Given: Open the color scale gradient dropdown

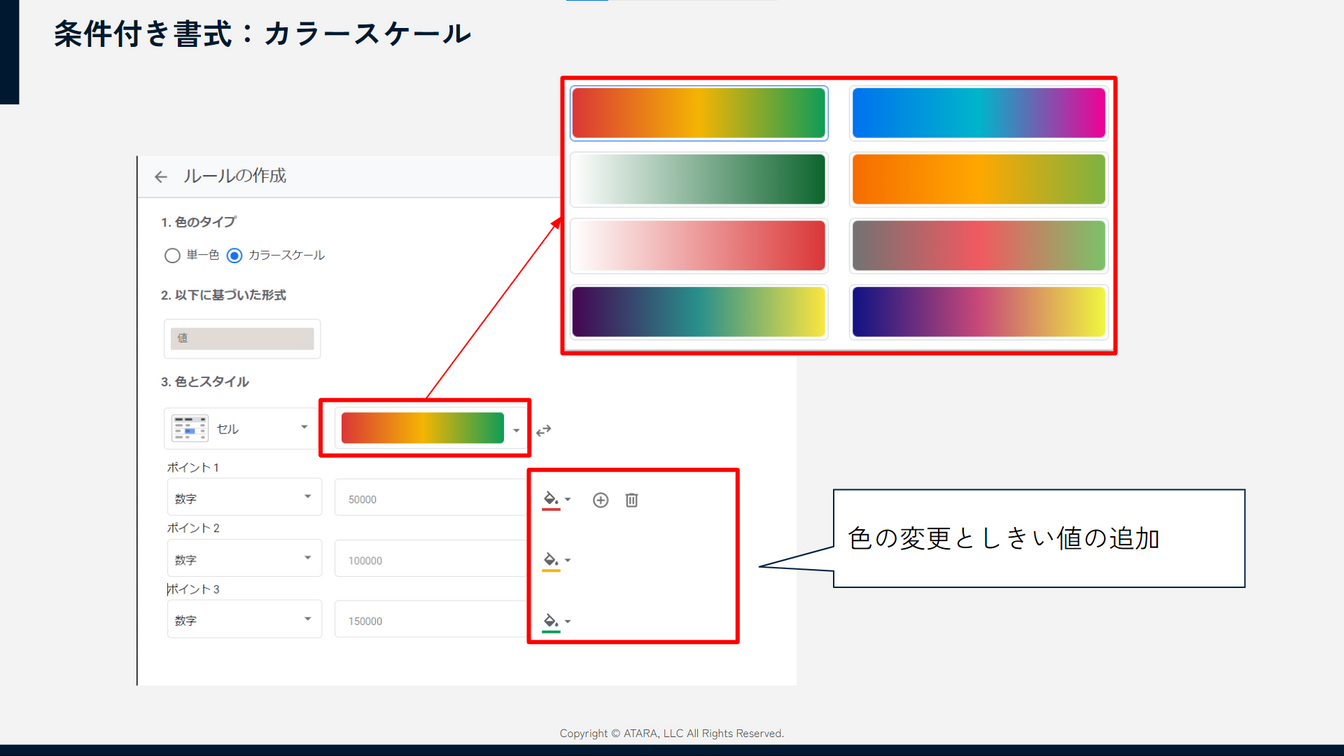Looking at the screenshot, I should point(430,429).
